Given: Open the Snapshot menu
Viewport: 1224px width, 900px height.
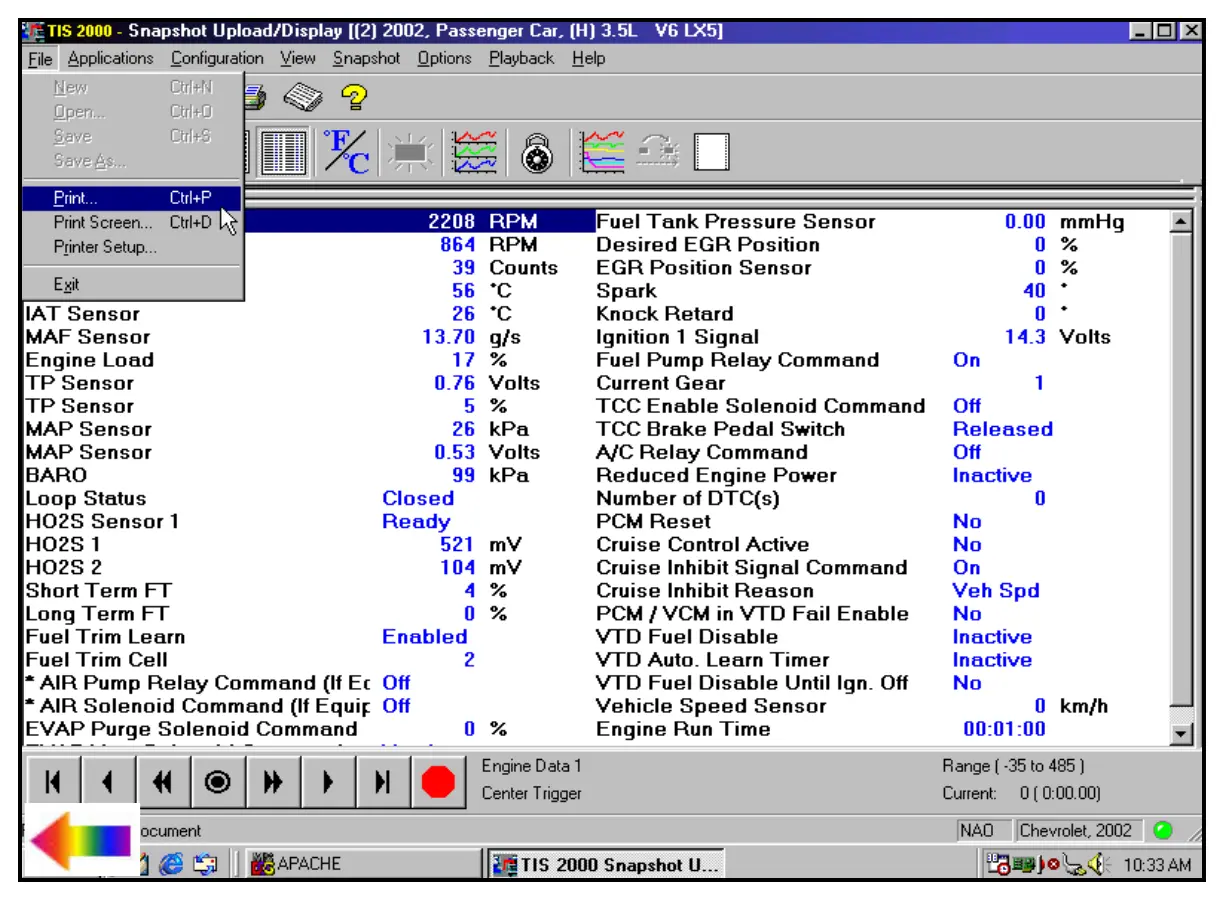Looking at the screenshot, I should coord(366,58).
